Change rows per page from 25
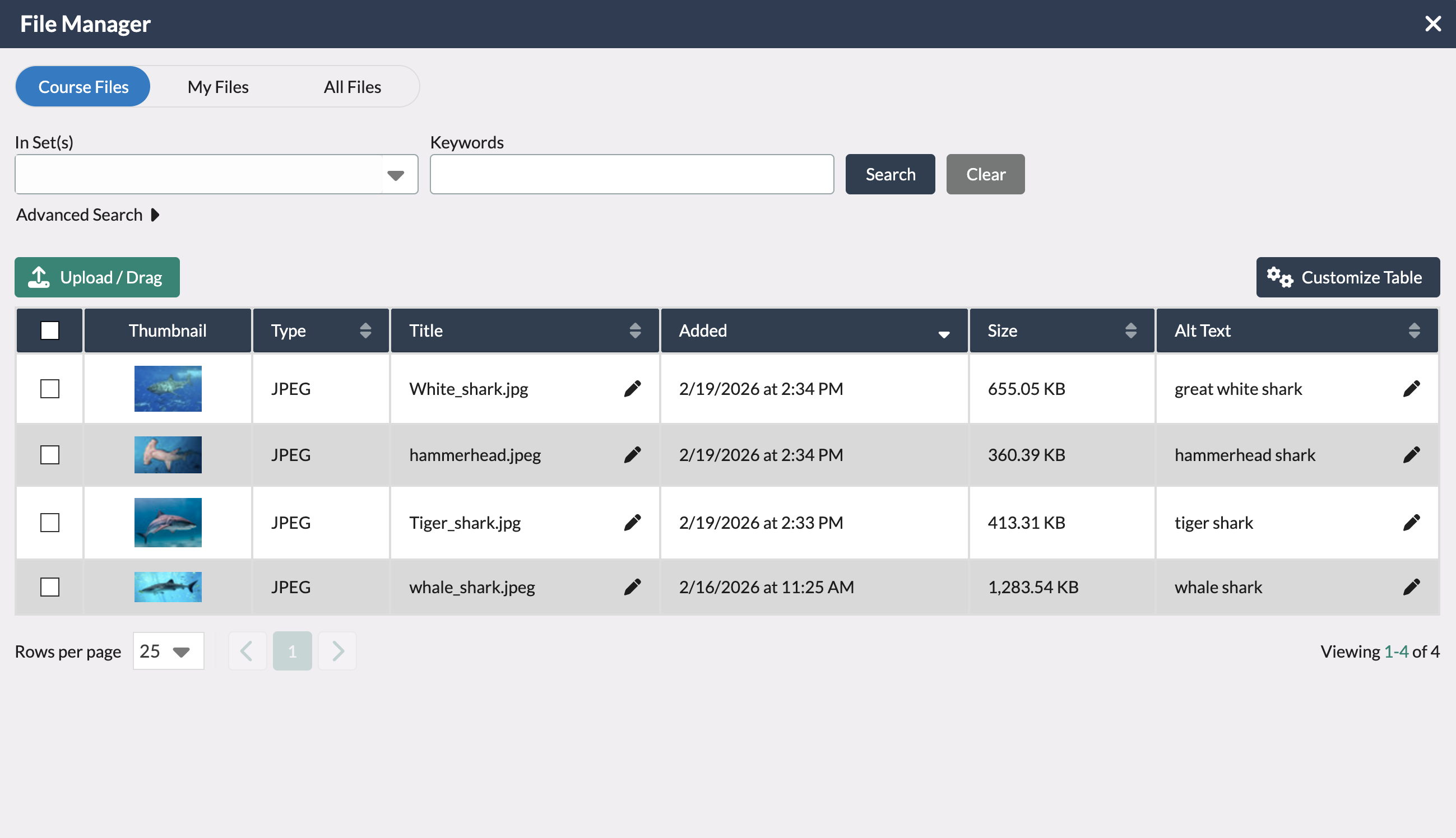Image resolution: width=1456 pixels, height=838 pixels. [168, 651]
